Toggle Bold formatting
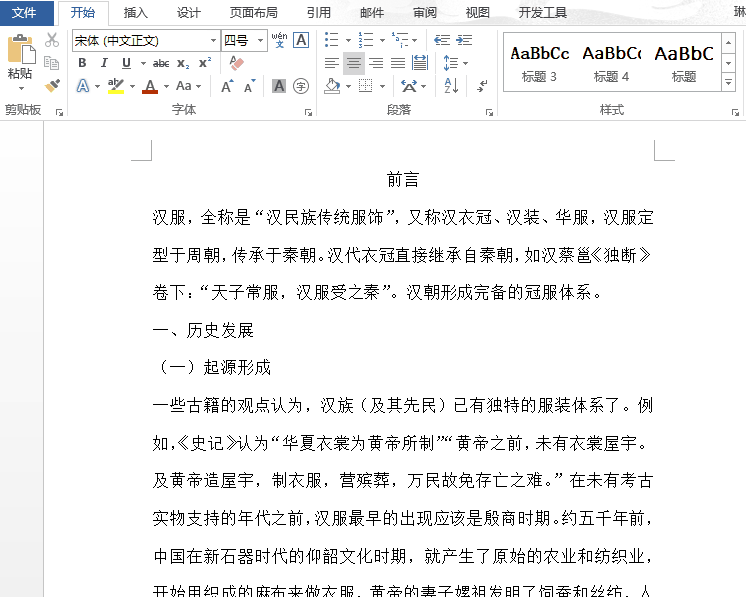Screen dimensions: 746x597 click(x=81, y=63)
